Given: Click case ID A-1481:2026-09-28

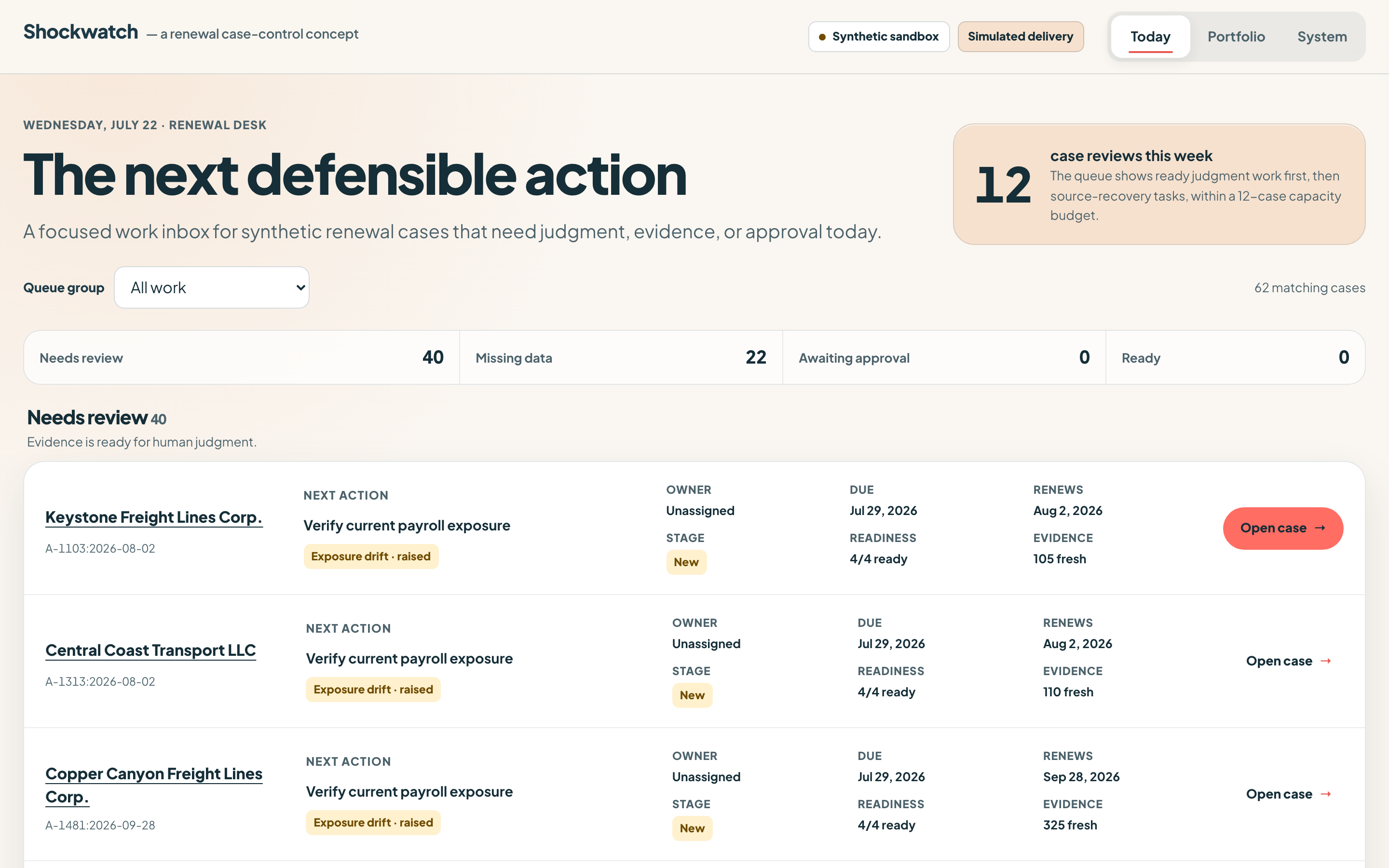Looking at the screenshot, I should (100, 826).
